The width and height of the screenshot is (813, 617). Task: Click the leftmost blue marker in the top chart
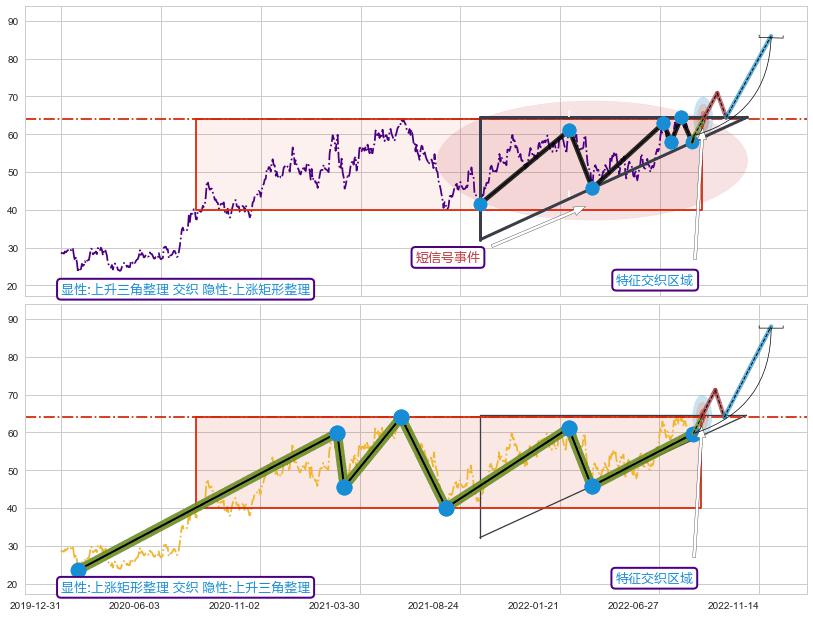pyautogui.click(x=480, y=204)
